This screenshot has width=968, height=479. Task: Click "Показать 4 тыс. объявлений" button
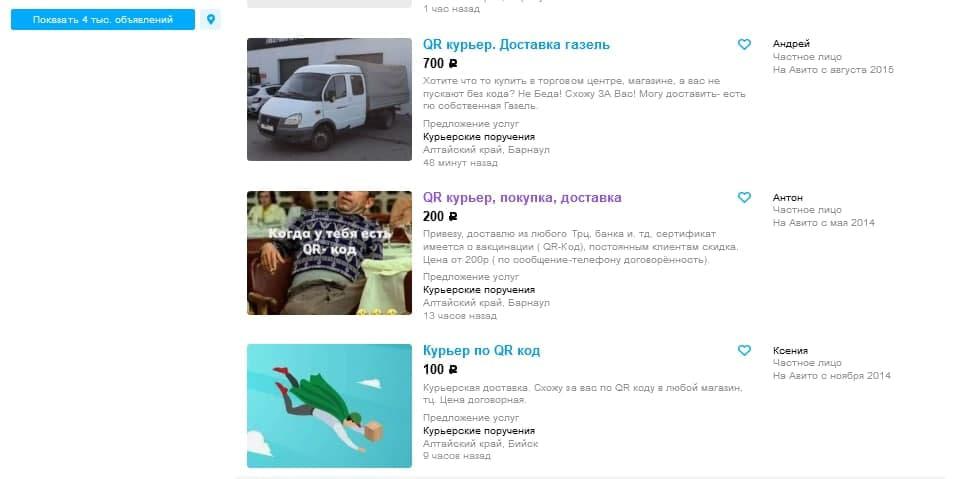103,20
